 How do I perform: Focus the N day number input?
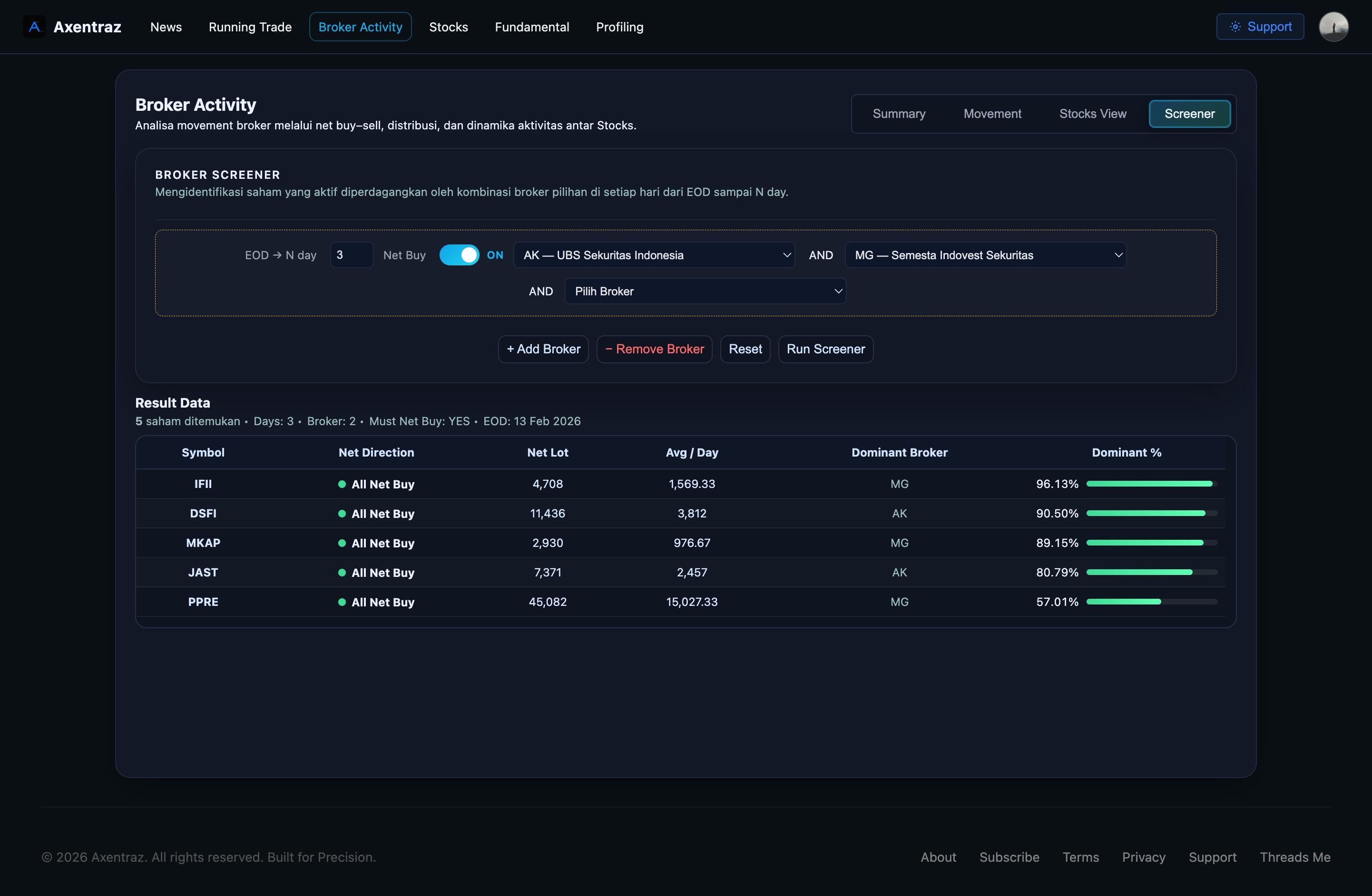point(351,255)
